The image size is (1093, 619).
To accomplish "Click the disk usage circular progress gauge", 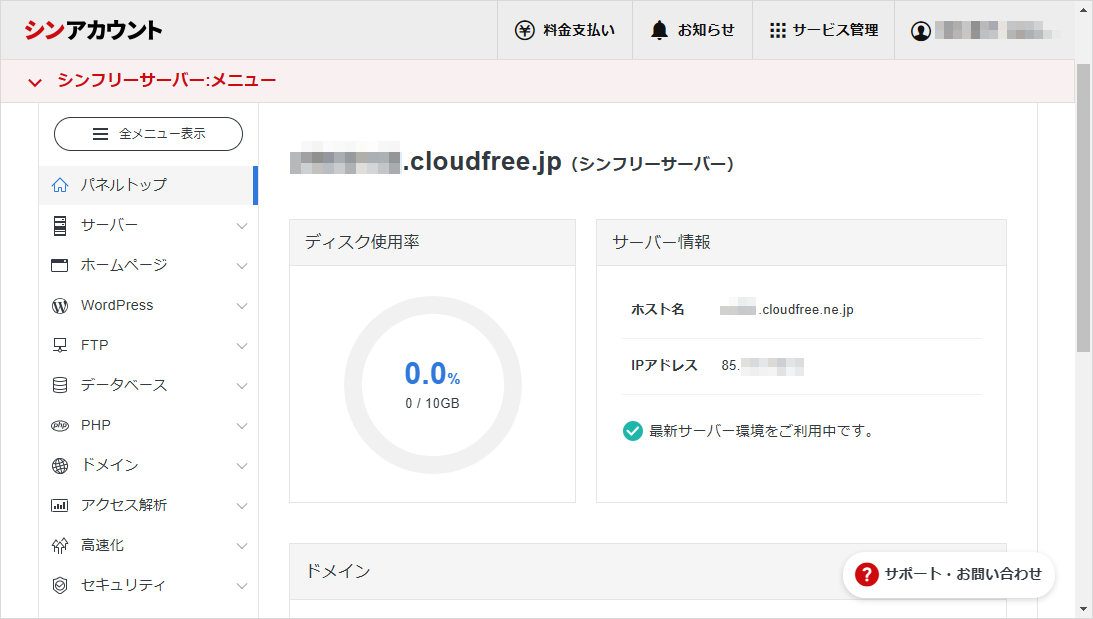I will [432, 384].
